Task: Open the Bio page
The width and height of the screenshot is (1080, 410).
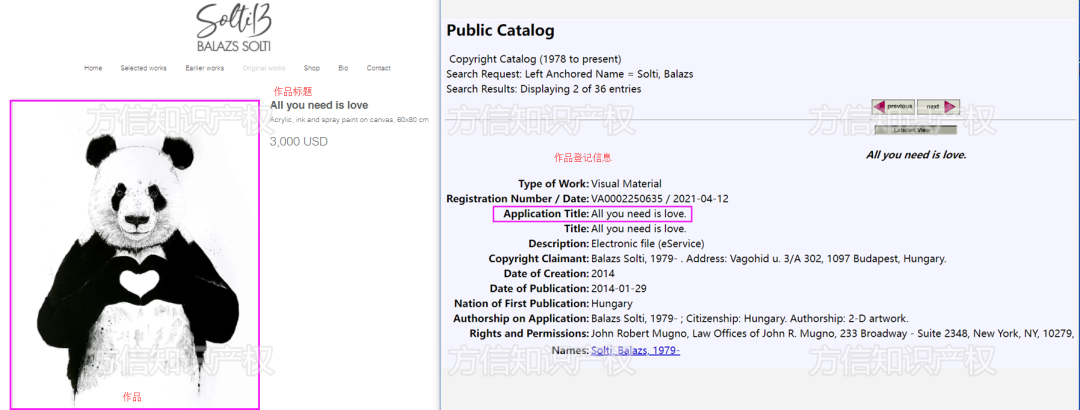Action: pos(343,68)
